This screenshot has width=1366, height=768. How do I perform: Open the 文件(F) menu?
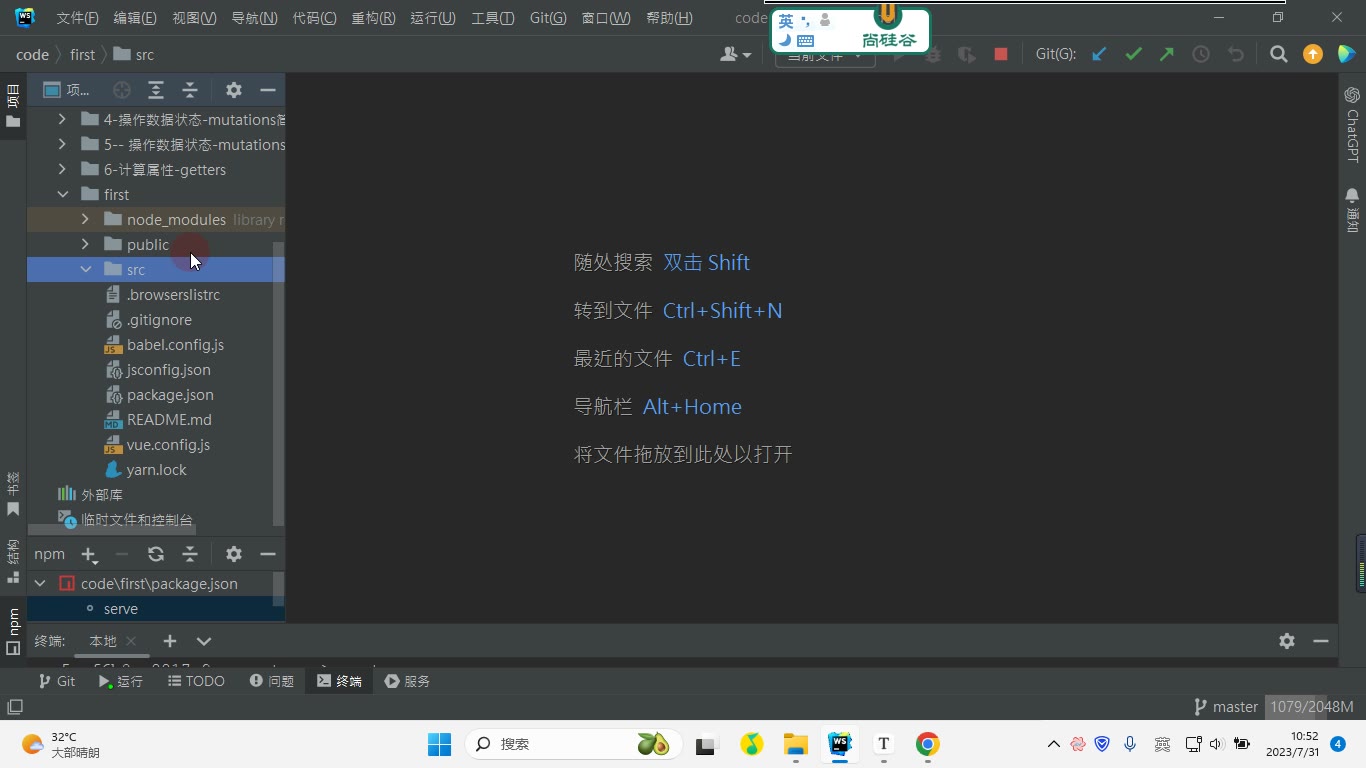coord(77,18)
